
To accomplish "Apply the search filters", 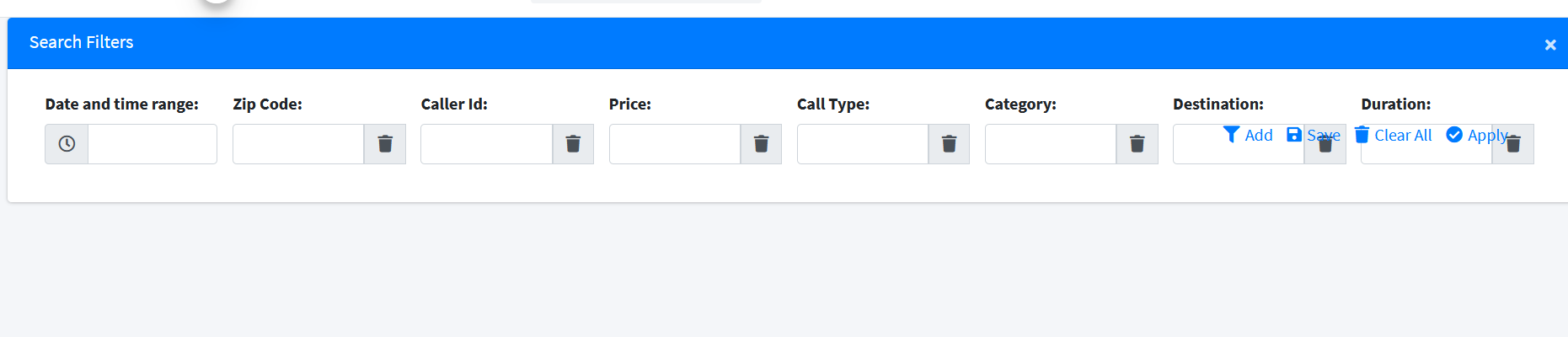I will [x=1476, y=135].
